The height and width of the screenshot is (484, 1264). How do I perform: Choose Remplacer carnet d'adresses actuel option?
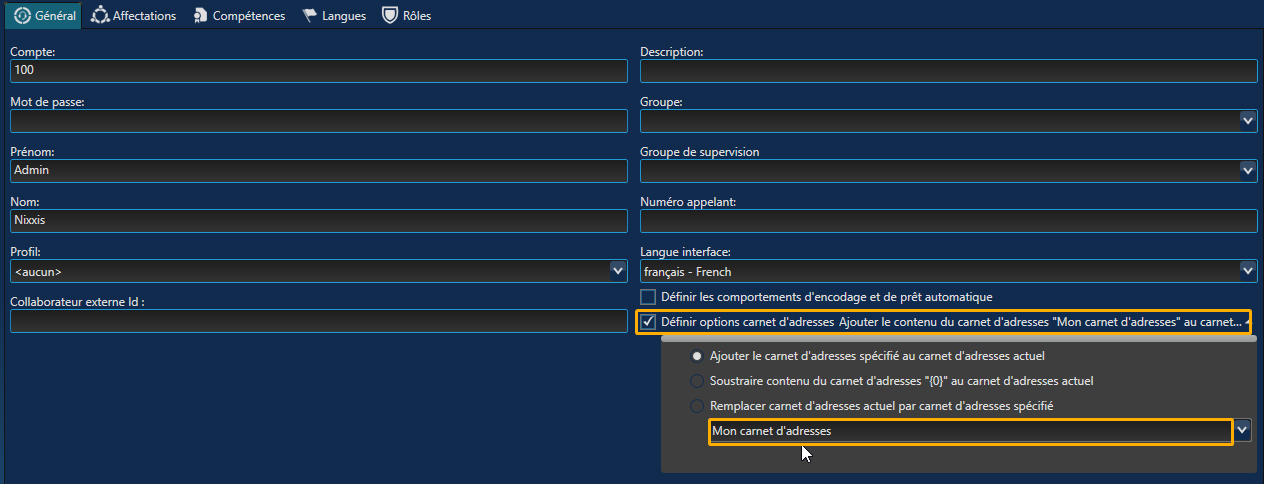pos(697,406)
